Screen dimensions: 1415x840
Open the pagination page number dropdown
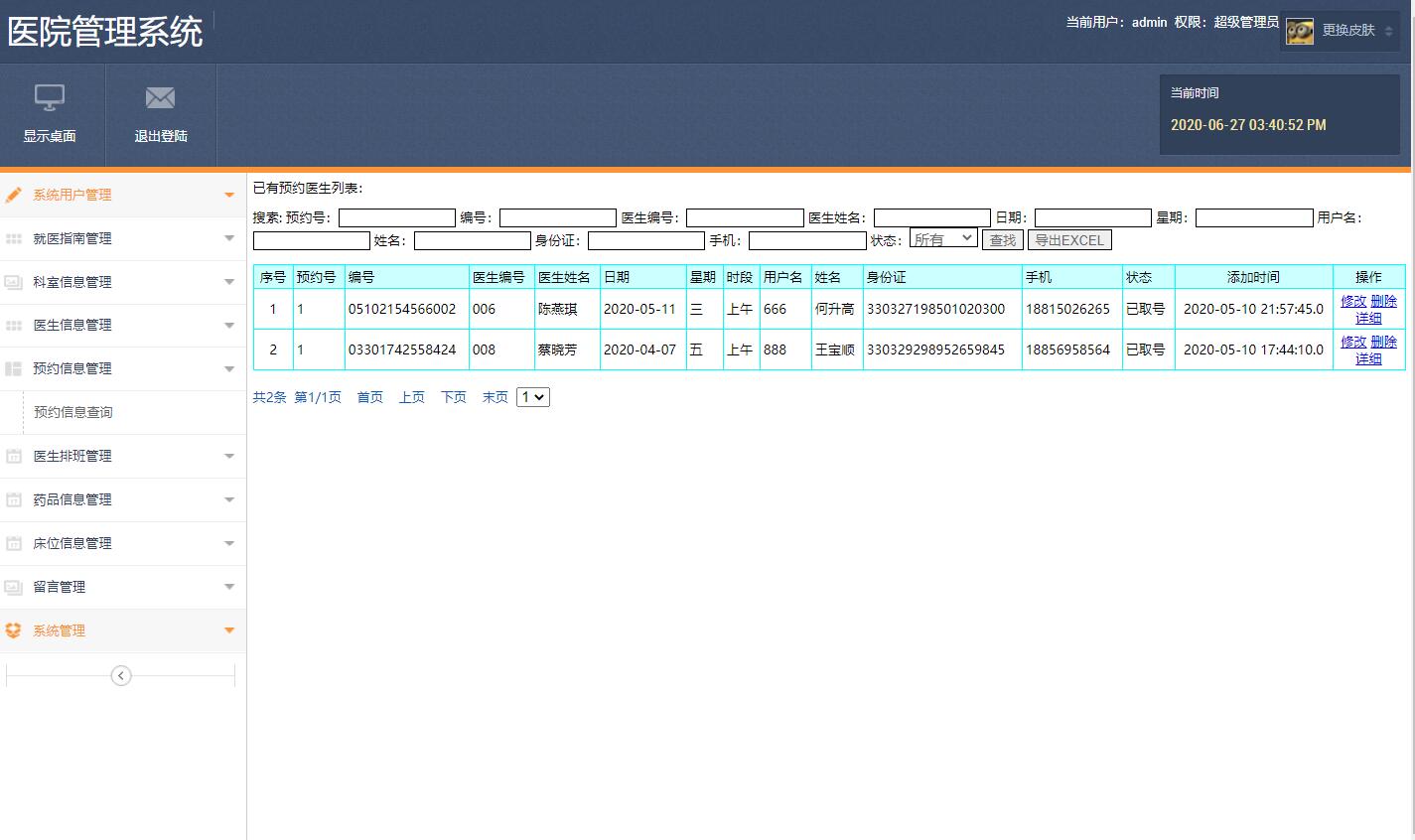coord(533,396)
